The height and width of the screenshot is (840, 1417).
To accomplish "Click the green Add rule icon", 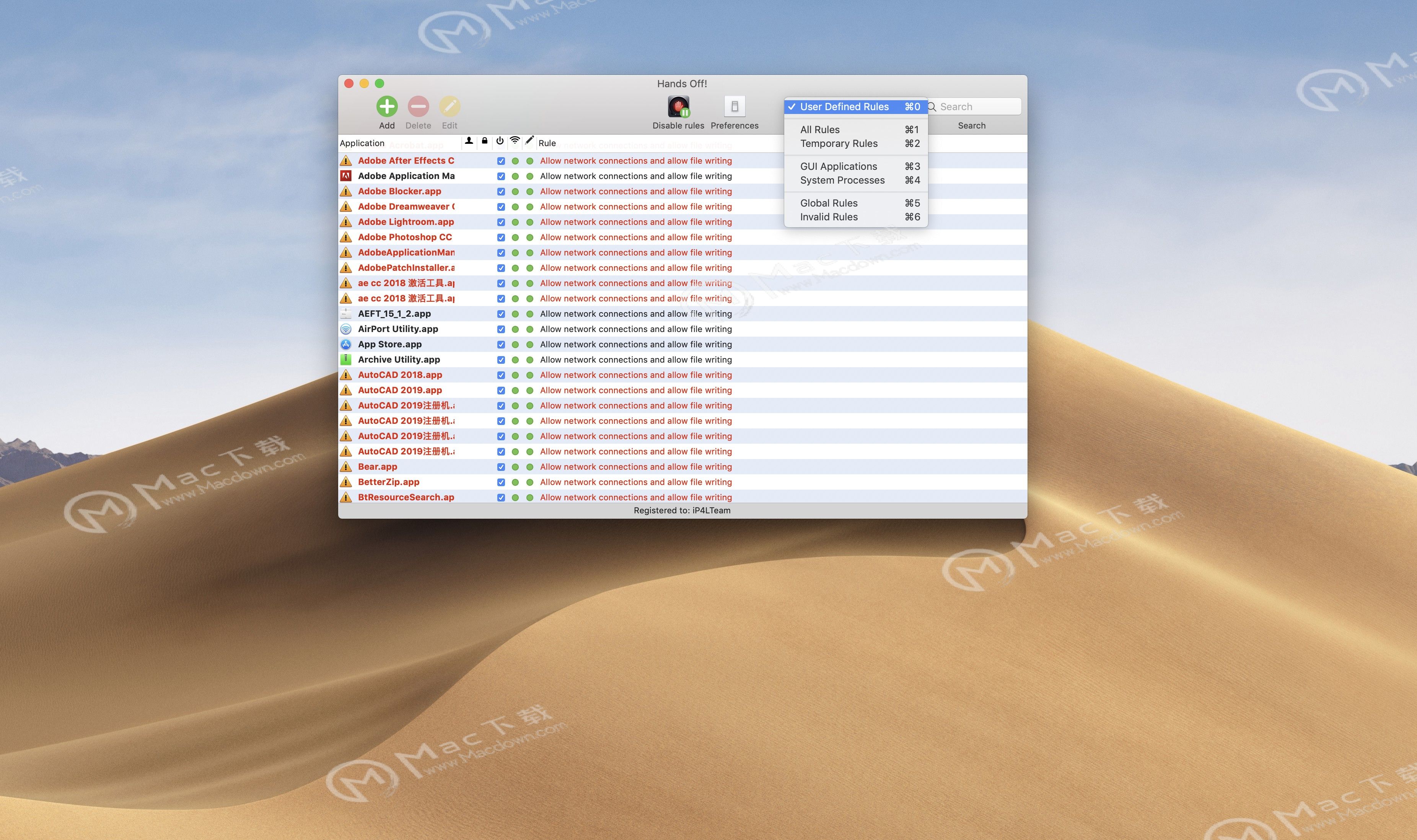I will (387, 106).
